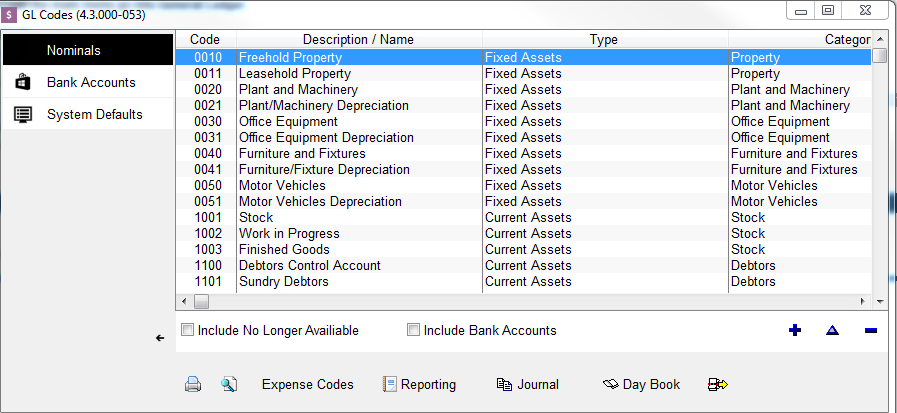Click the yellow arrow exit icon
The image size is (897, 413).
[717, 384]
